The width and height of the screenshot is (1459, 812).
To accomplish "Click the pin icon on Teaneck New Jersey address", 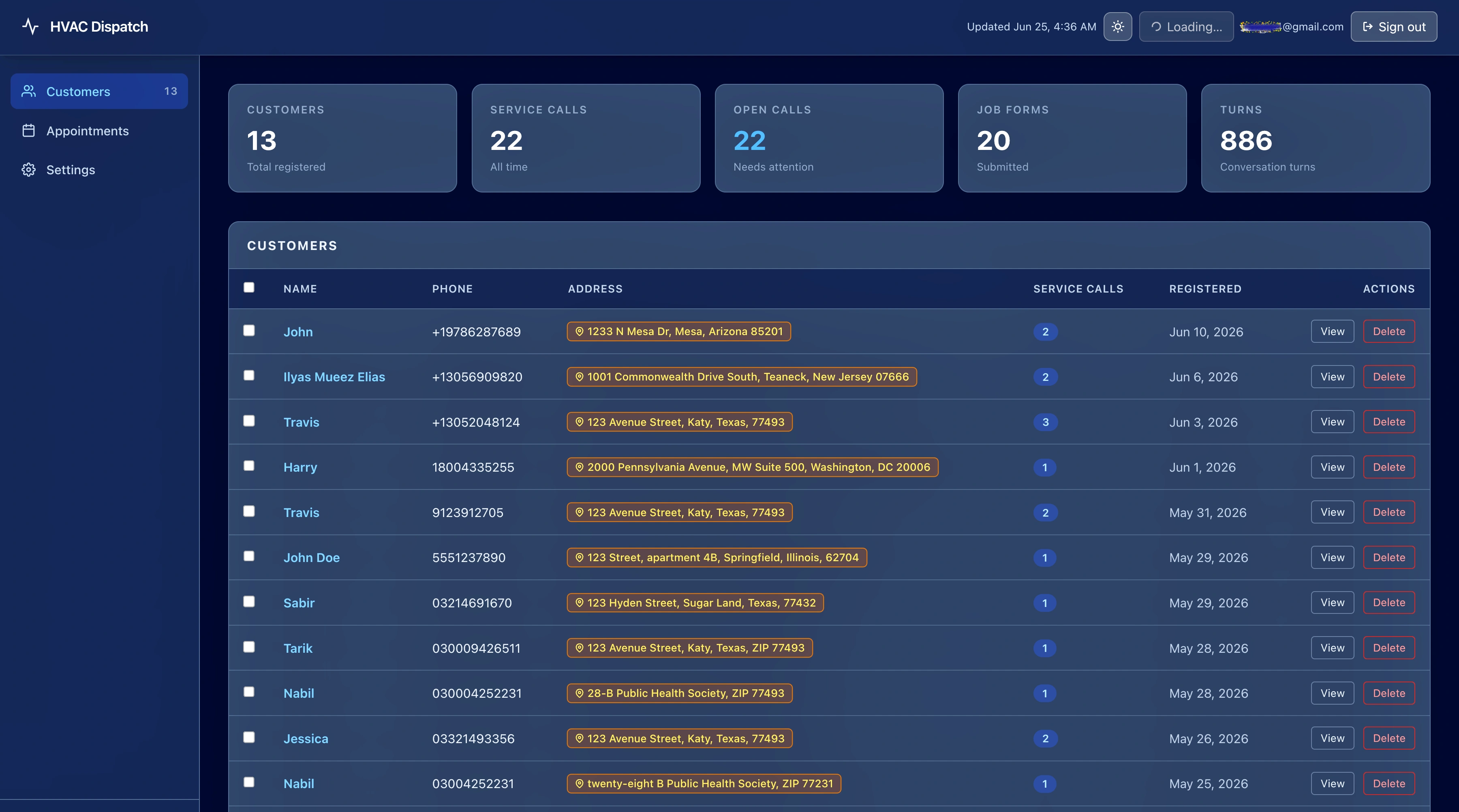I will click(x=580, y=377).
